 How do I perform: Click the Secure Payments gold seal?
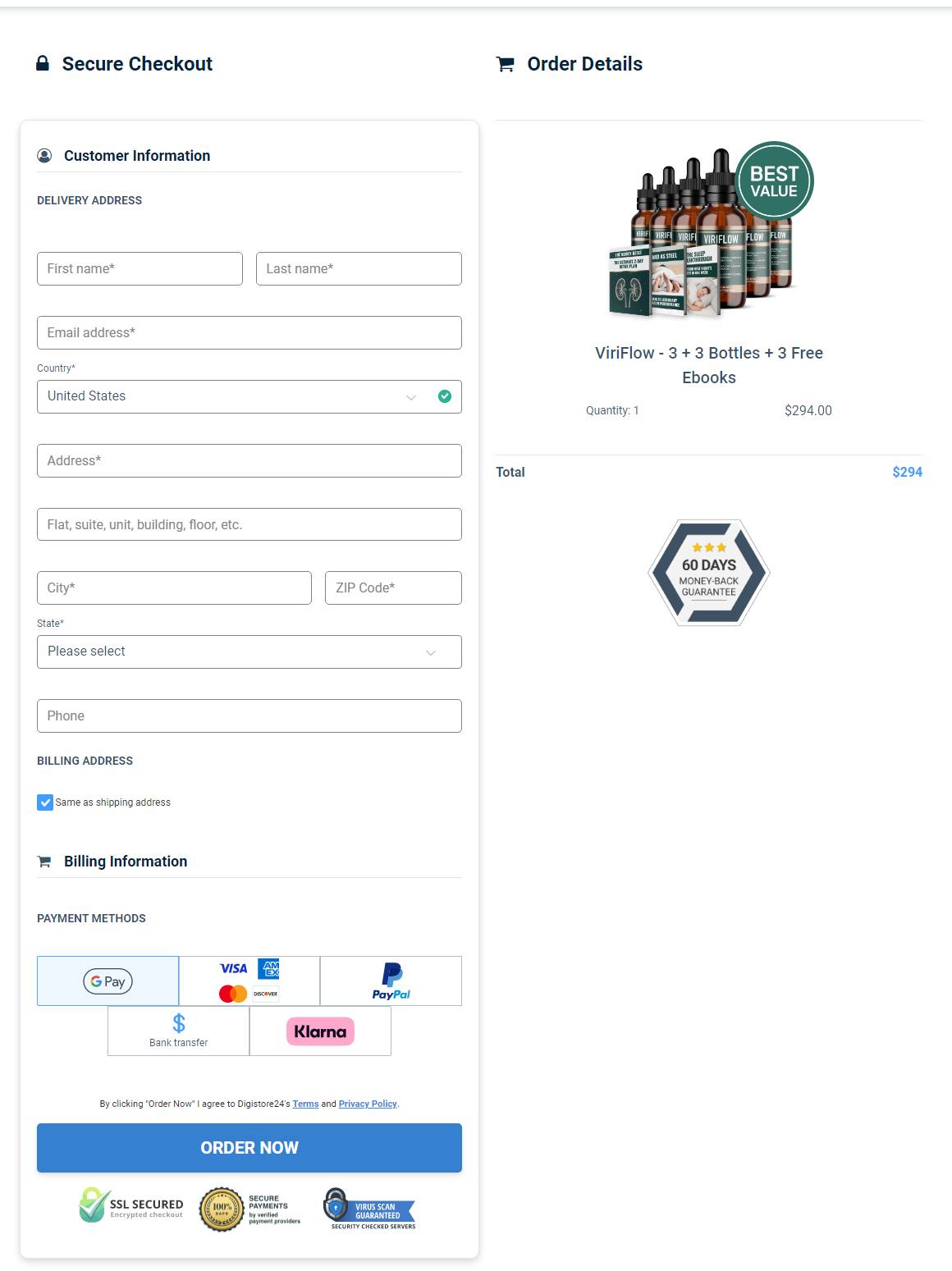pos(222,1209)
